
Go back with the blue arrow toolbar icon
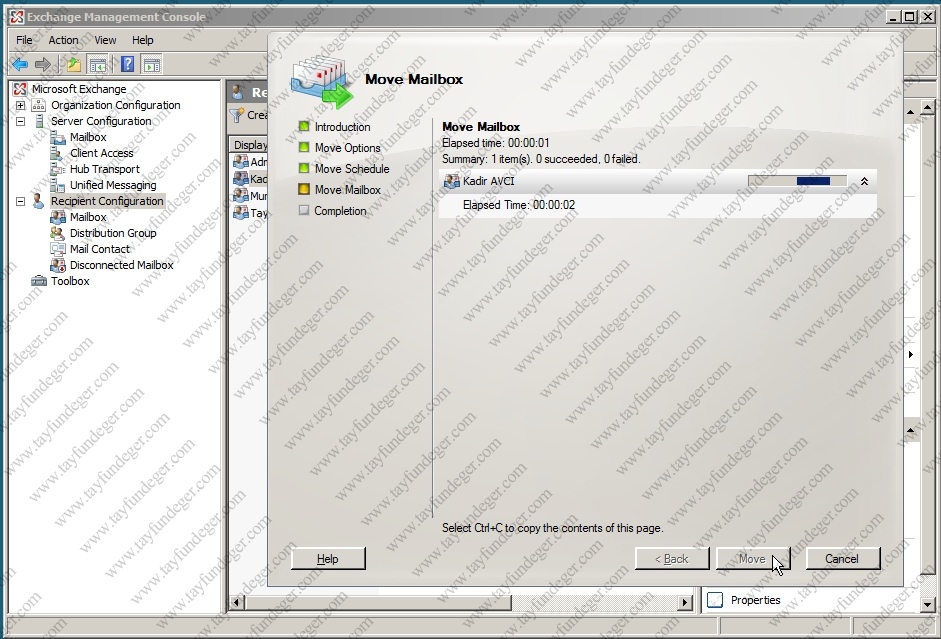(x=20, y=64)
